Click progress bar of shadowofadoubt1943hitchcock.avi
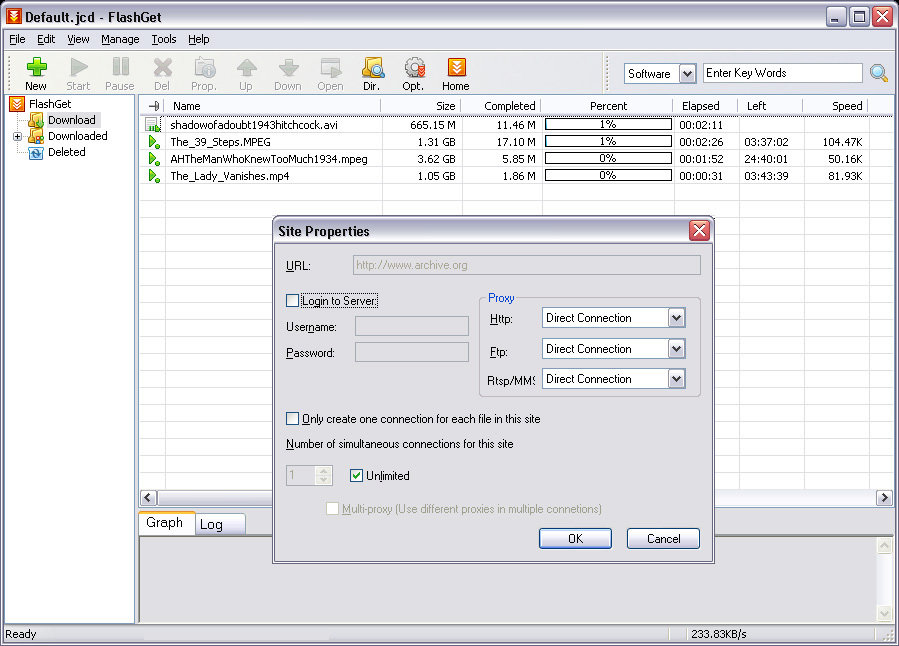 608,124
